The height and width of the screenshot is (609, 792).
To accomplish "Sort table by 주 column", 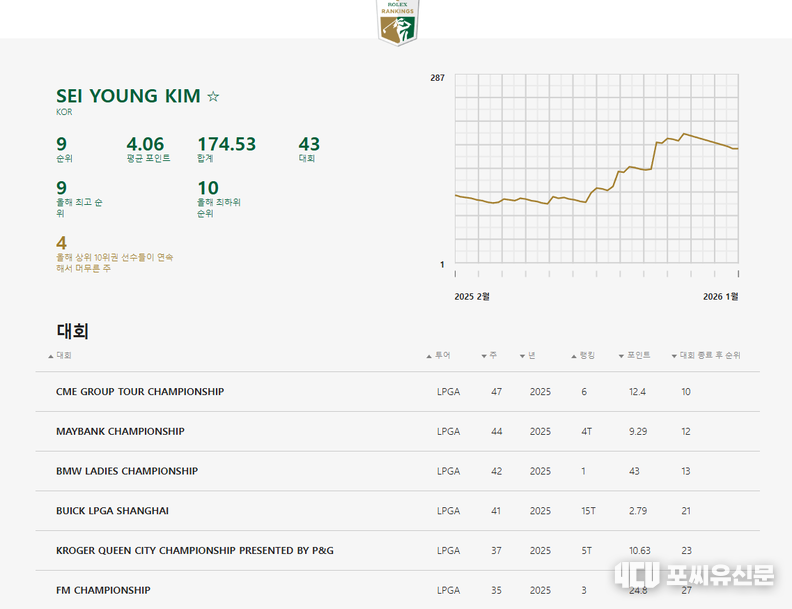I will click(490, 355).
